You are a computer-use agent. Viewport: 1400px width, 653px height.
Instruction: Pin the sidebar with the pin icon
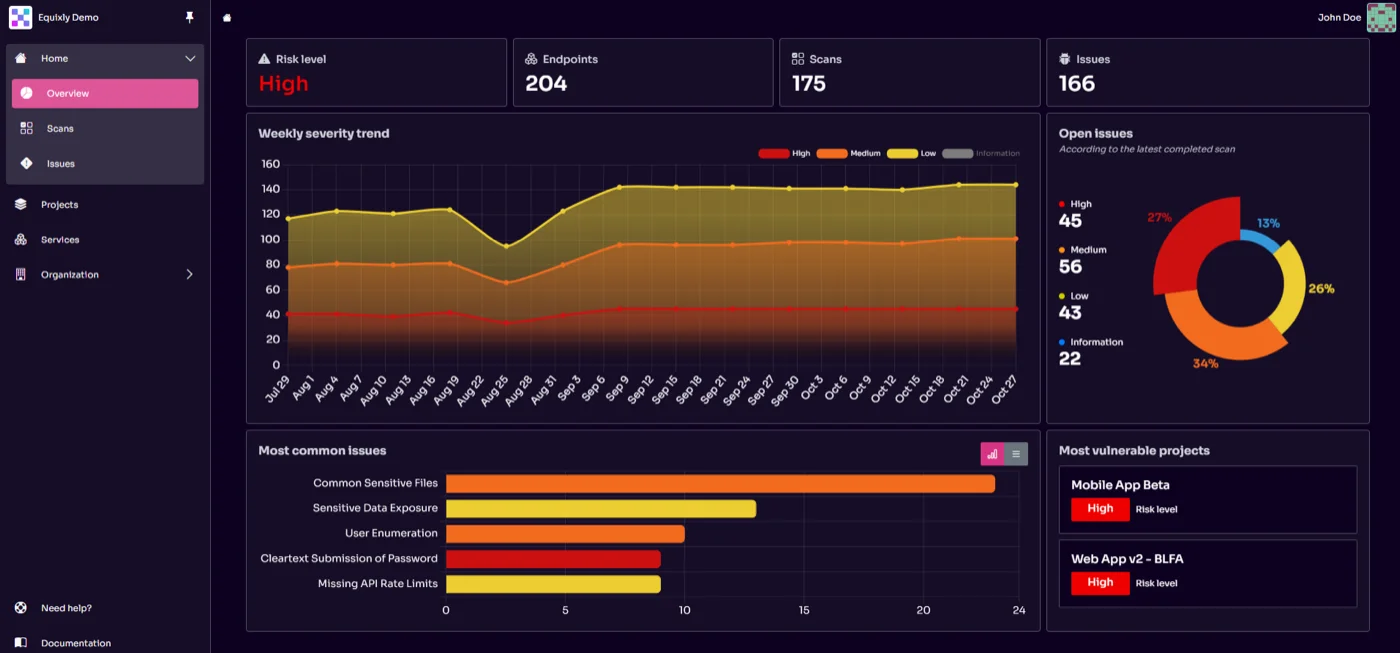click(190, 17)
